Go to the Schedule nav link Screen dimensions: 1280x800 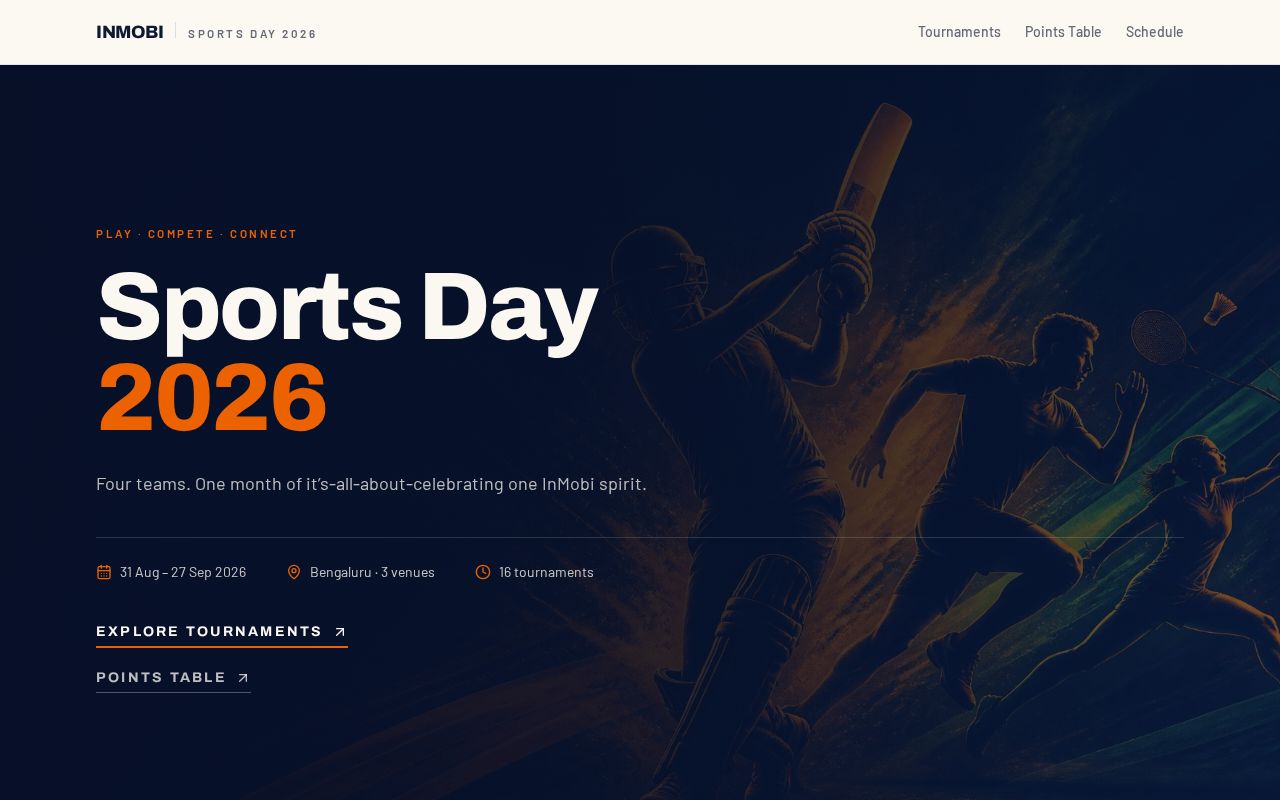click(1154, 32)
